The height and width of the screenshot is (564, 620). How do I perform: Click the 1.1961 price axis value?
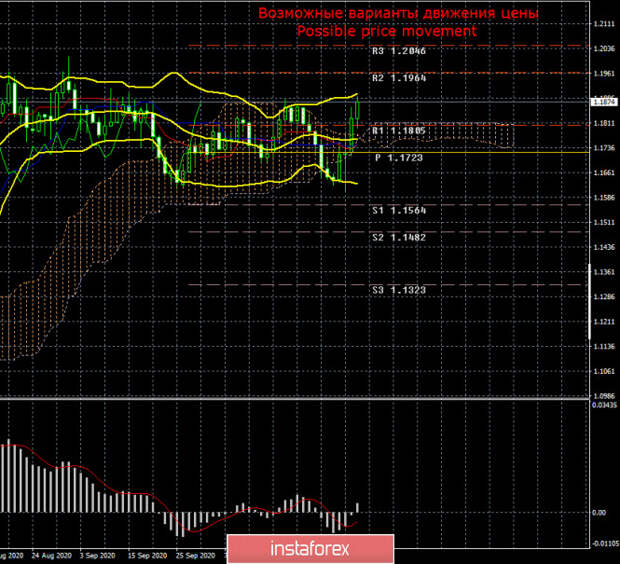[x=605, y=74]
